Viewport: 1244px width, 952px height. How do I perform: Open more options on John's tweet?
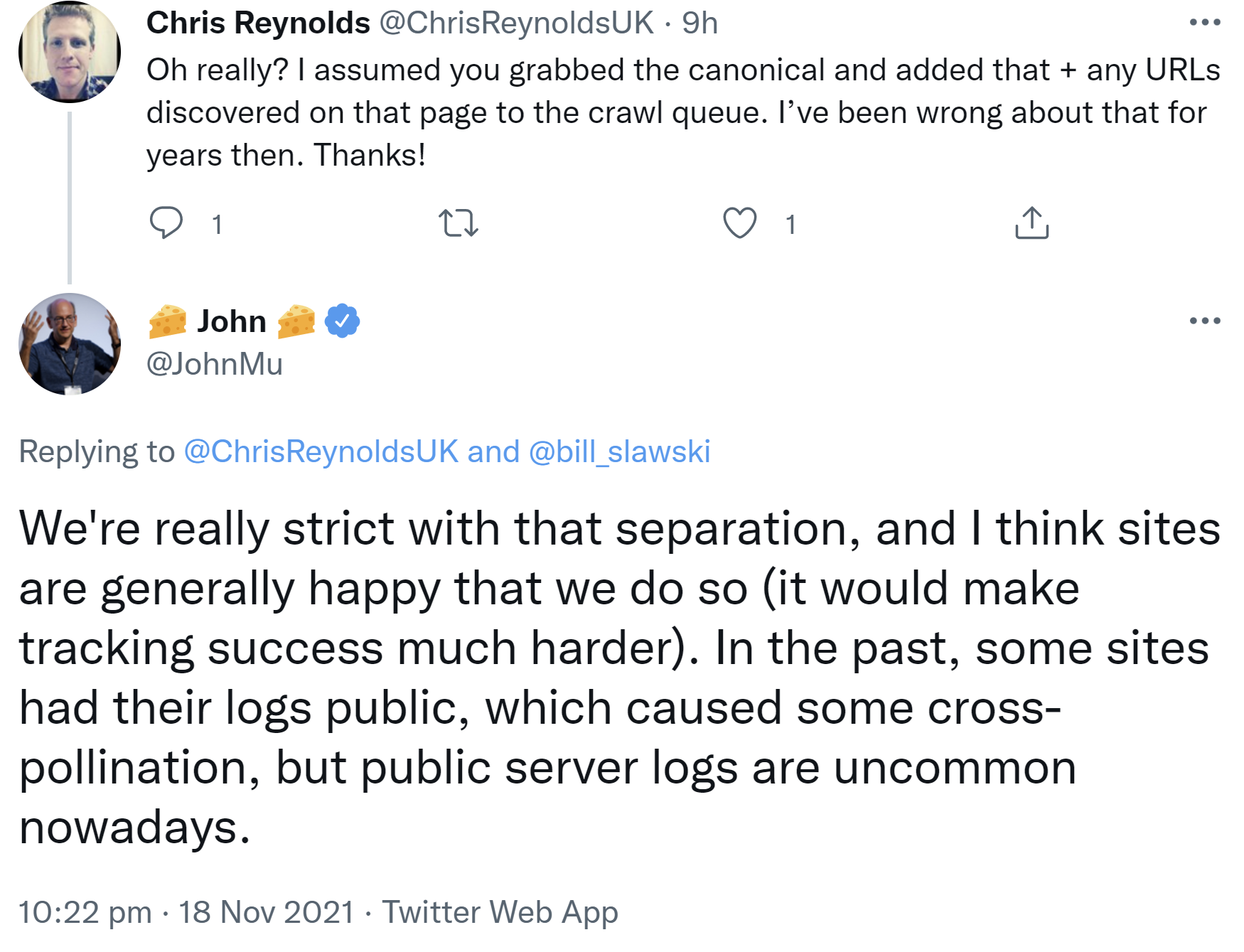coord(1204,321)
